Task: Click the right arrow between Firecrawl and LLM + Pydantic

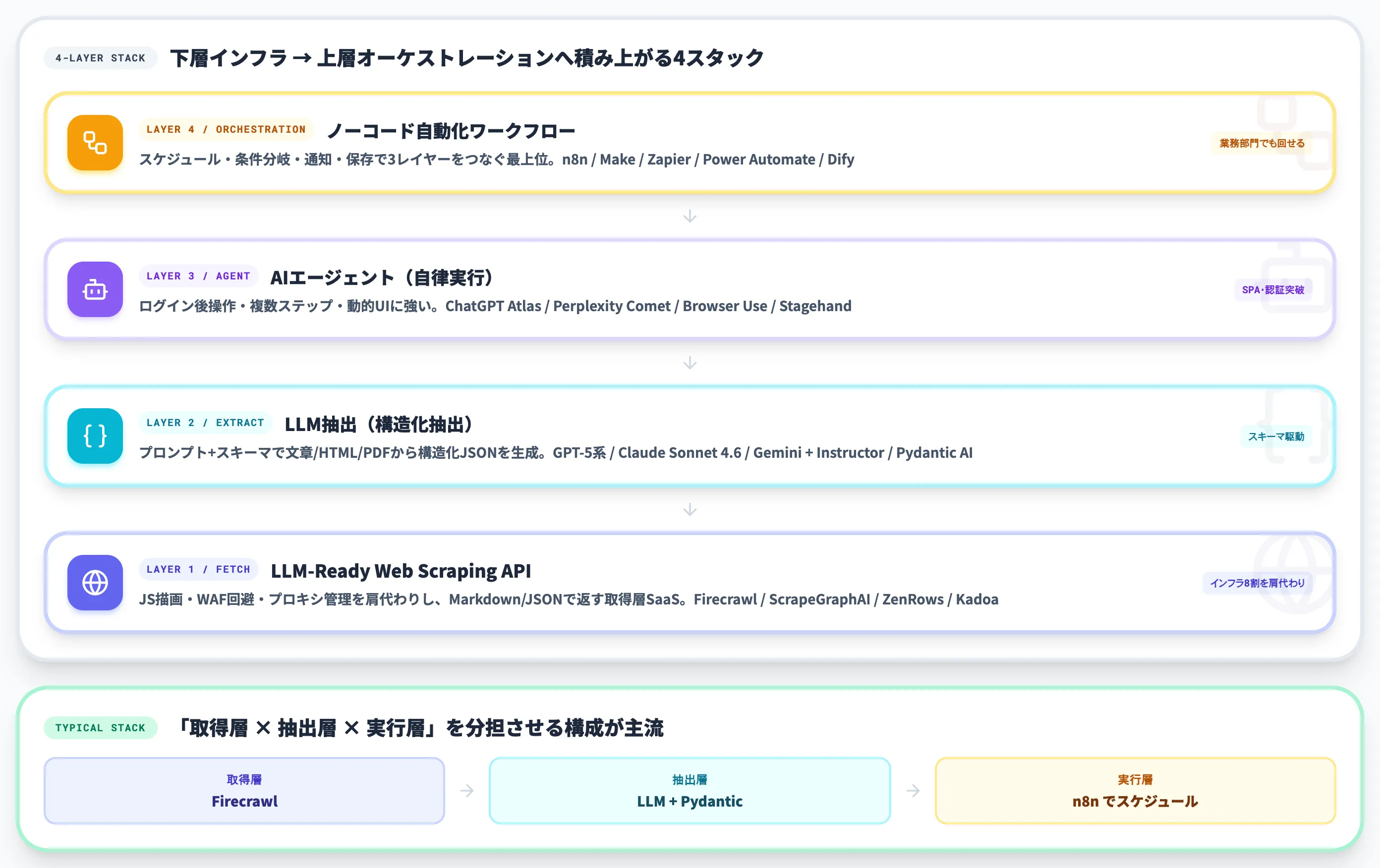Action: point(467,791)
